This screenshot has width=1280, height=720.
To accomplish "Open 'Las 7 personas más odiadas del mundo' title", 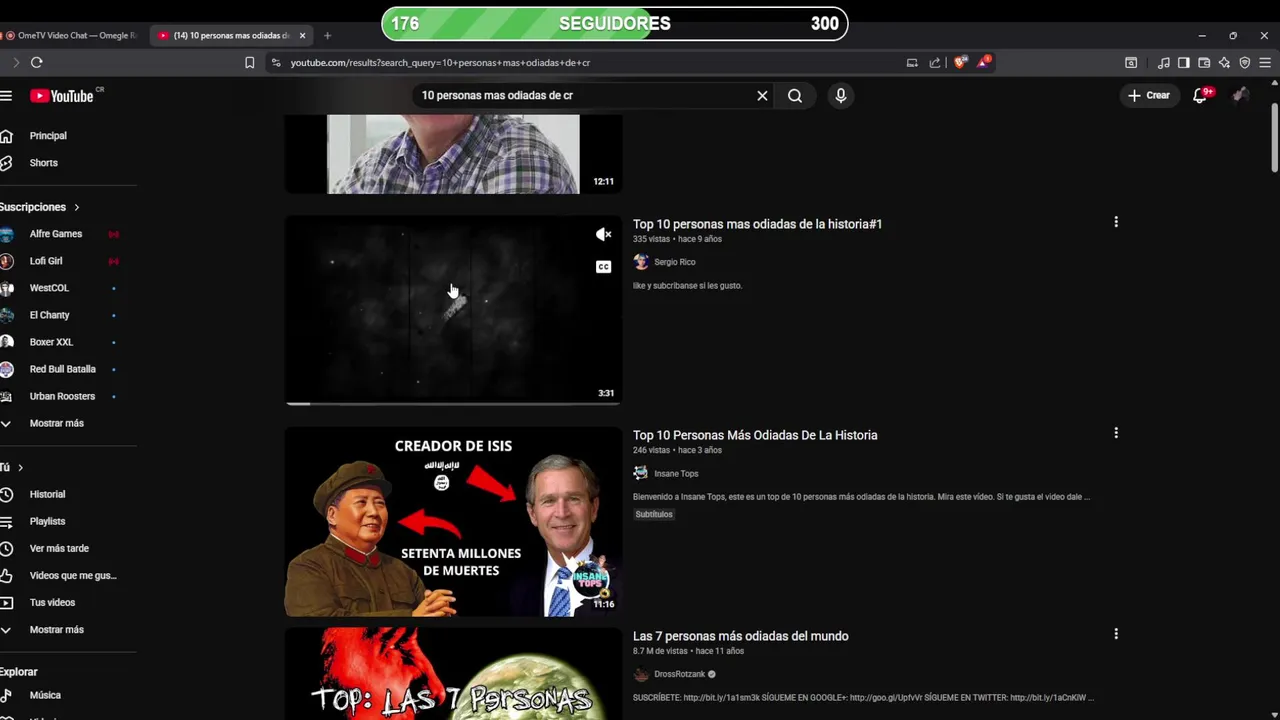I will tap(740, 636).
